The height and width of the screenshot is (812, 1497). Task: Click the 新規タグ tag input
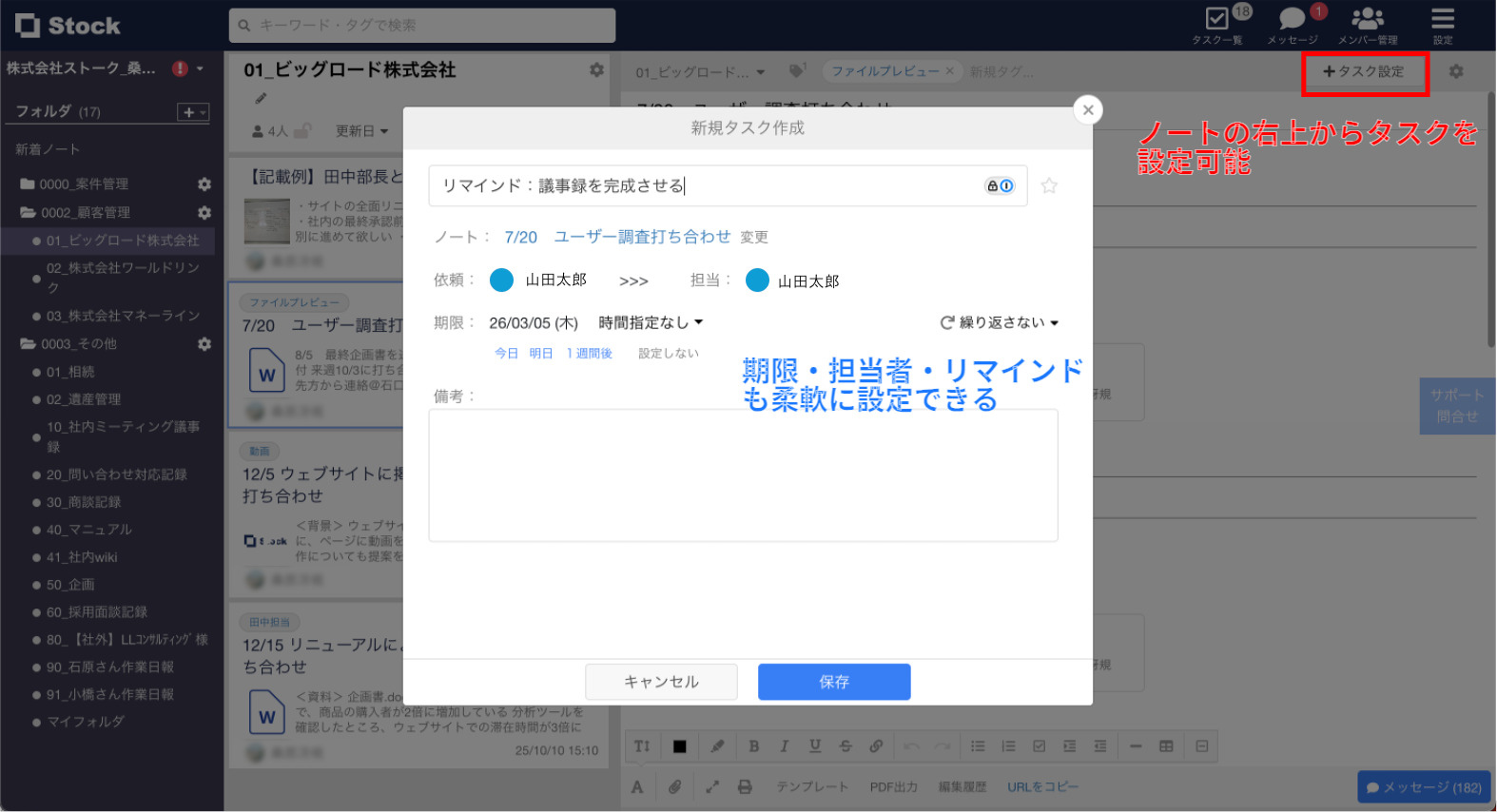1001,72
